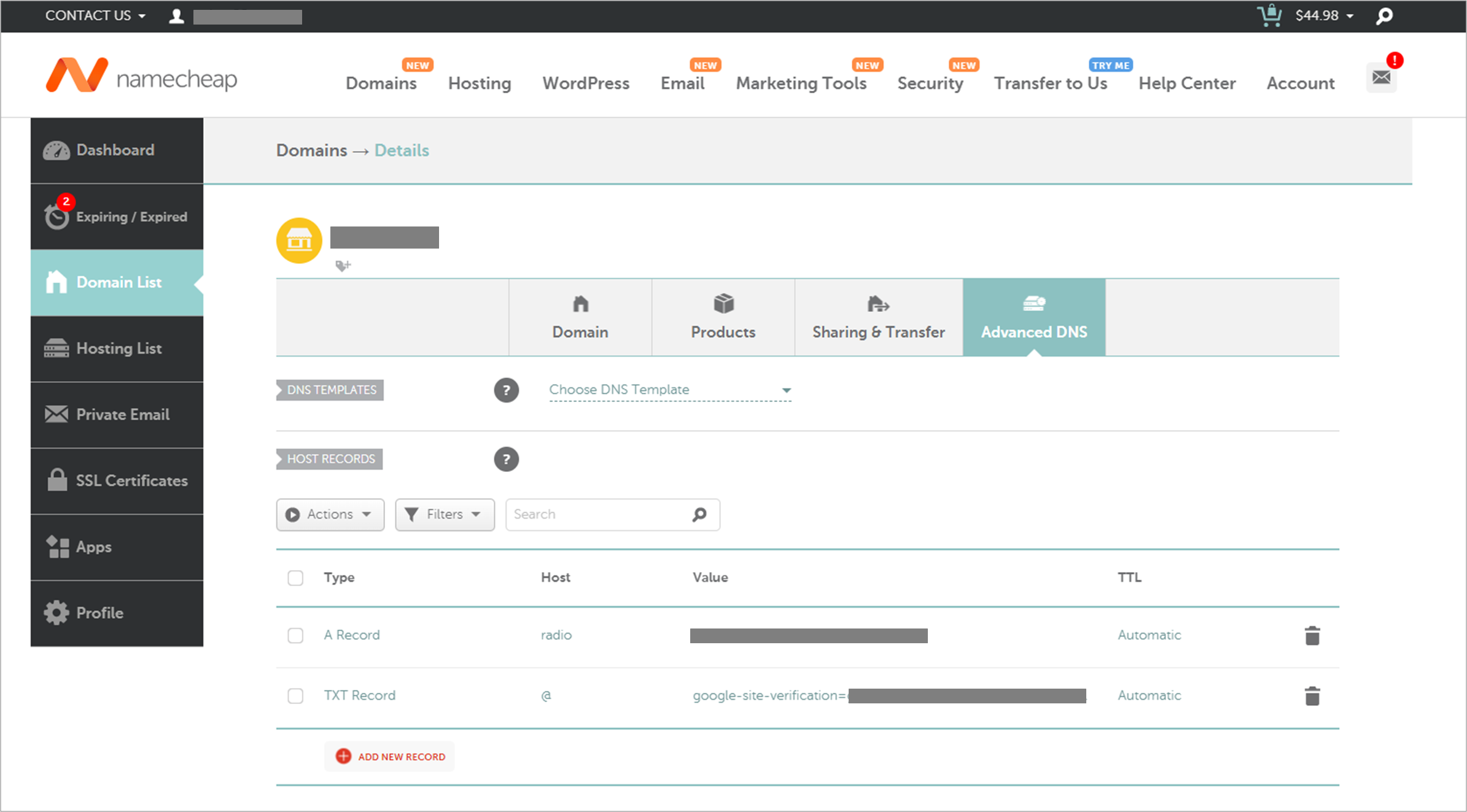Enable the TXT Record row checkbox
Image resolution: width=1467 pixels, height=812 pixels.
[x=295, y=695]
